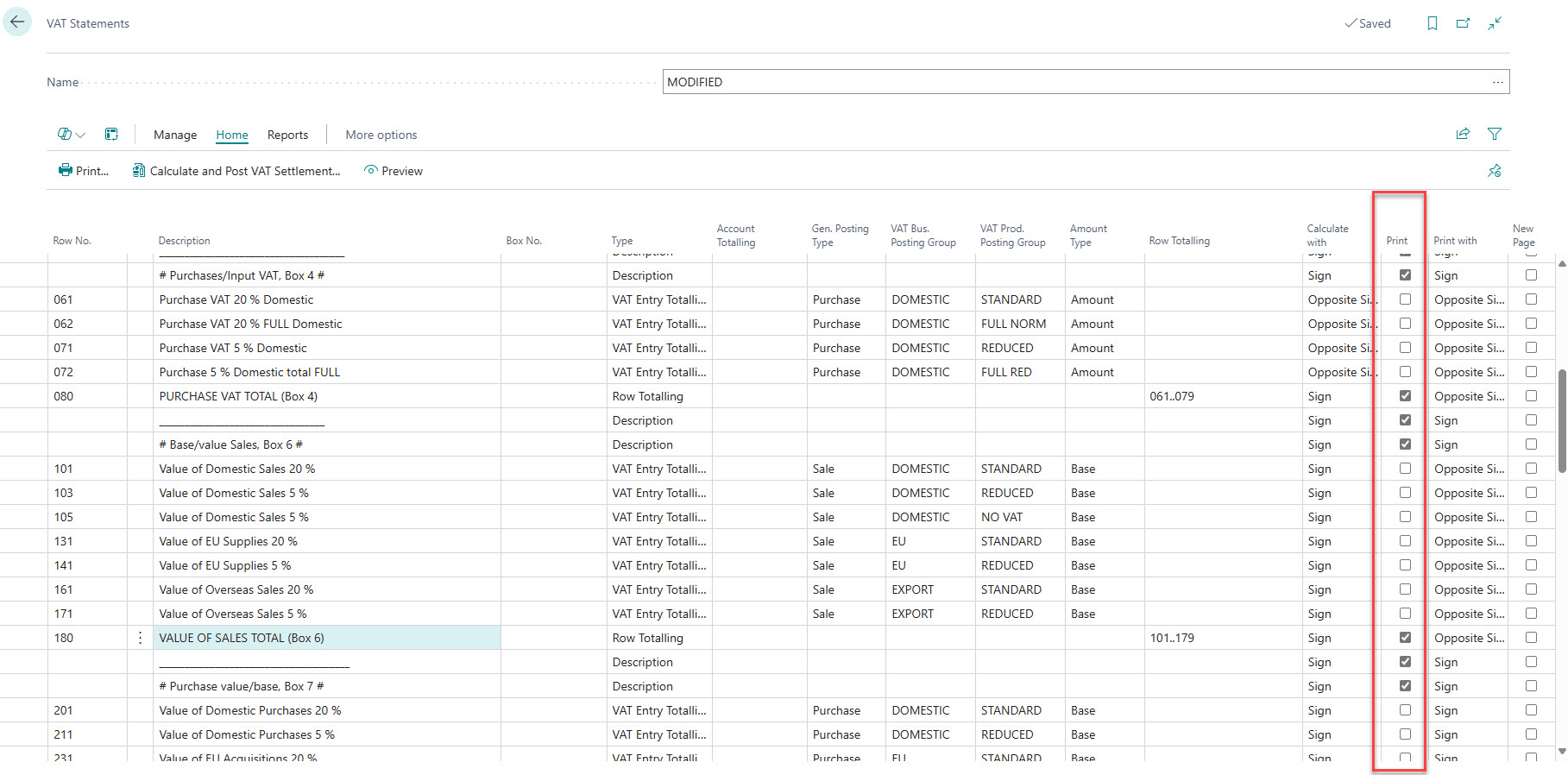The height and width of the screenshot is (775, 1568).
Task: Click the Amount Type column header
Action: 1088,236
